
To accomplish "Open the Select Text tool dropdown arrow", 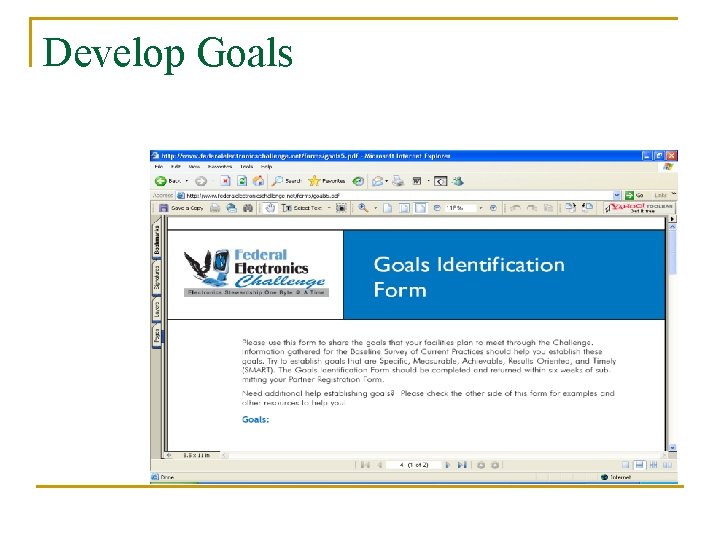I will pos(329,208).
